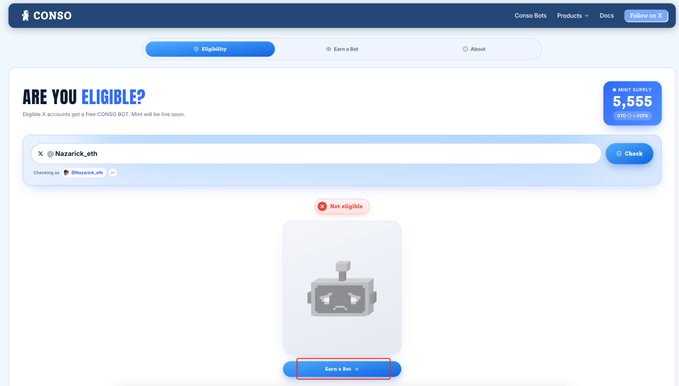Click the Mint Supply 5,555 card

click(x=632, y=103)
